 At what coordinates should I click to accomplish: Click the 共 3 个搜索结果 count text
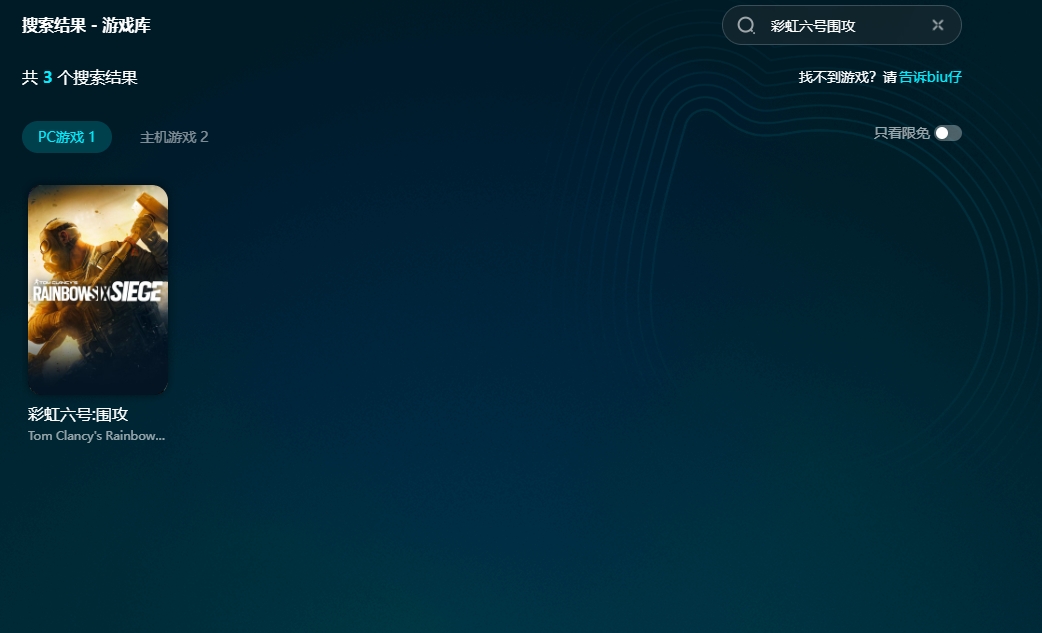coord(80,78)
